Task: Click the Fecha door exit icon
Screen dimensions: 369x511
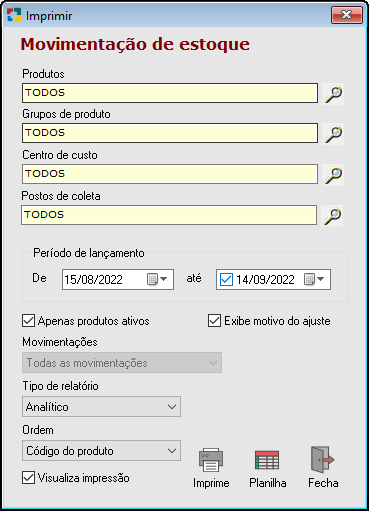Action: pyautogui.click(x=322, y=460)
